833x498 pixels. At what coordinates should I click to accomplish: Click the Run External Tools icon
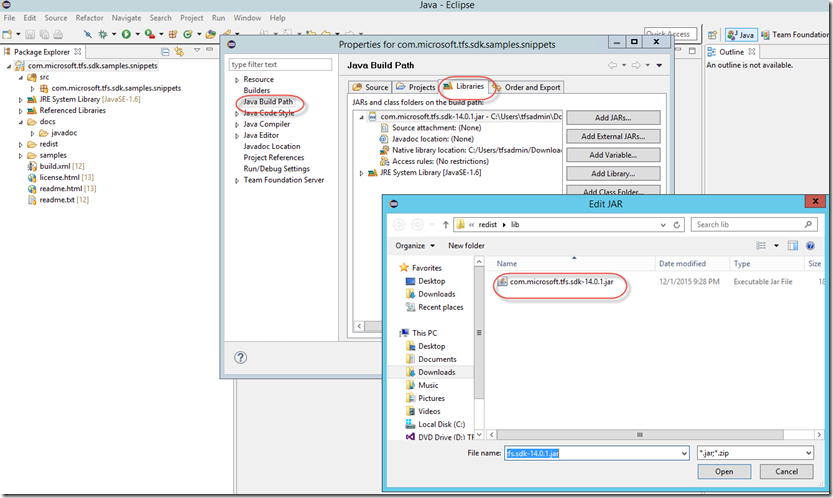pyautogui.click(x=150, y=35)
